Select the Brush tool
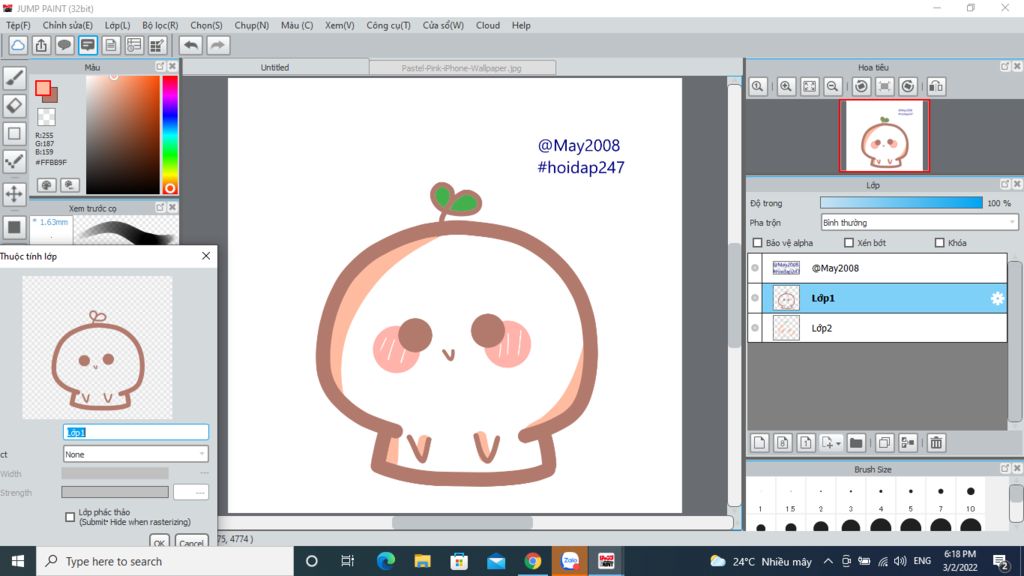The height and width of the screenshot is (576, 1024). (x=14, y=78)
